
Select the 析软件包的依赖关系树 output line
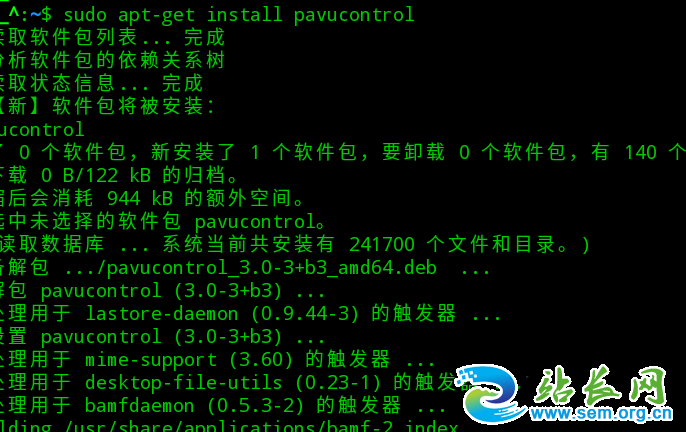112,60
